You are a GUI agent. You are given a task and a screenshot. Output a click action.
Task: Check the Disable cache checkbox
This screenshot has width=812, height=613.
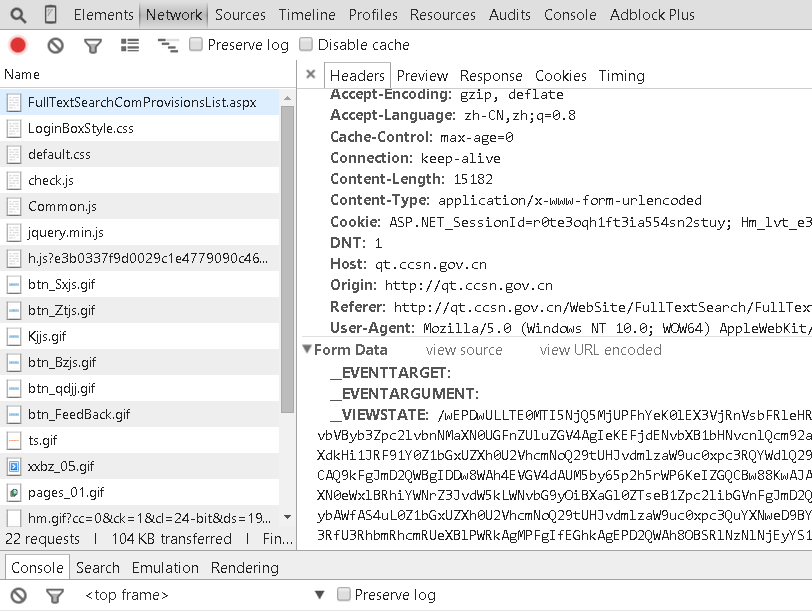(307, 45)
